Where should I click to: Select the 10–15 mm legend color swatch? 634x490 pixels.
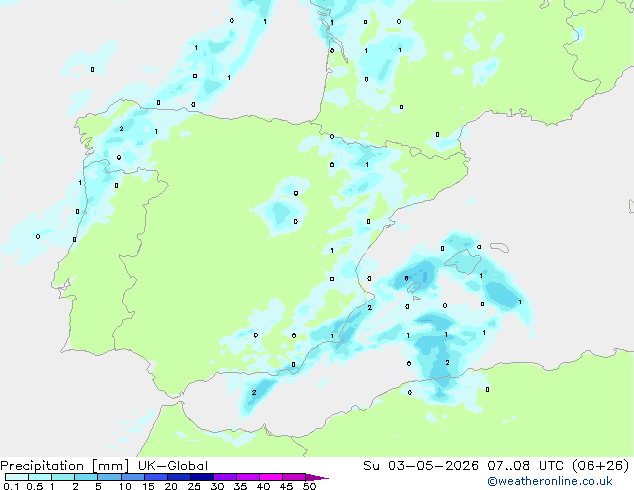point(133,477)
